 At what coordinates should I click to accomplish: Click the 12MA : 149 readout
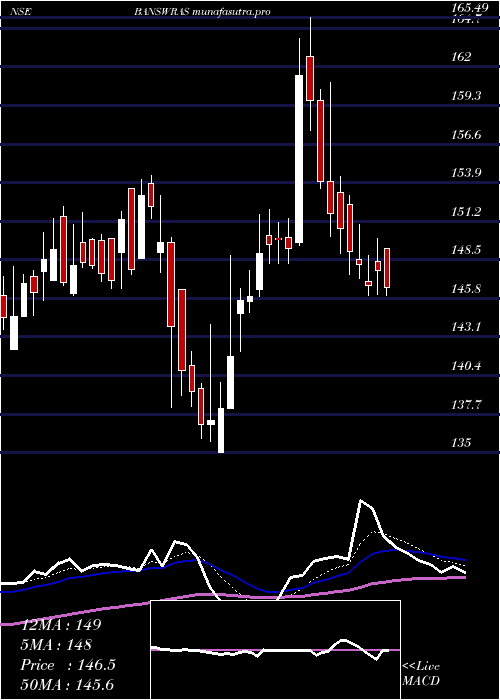click(61, 625)
